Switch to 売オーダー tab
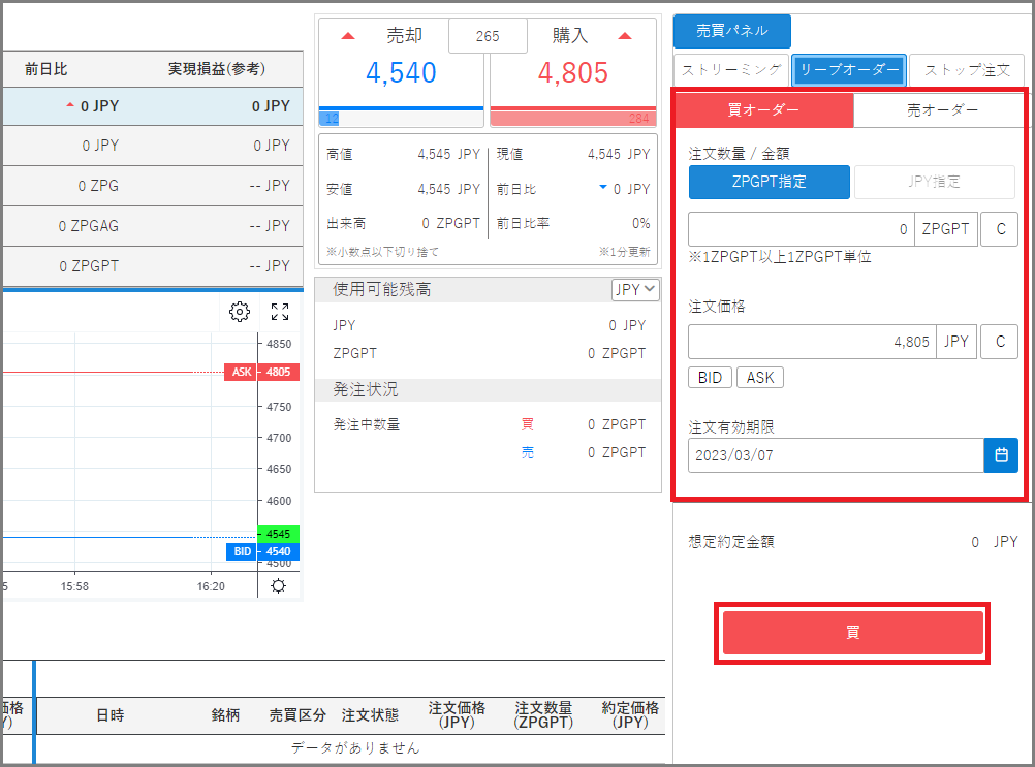The width and height of the screenshot is (1035, 767). 939,110
